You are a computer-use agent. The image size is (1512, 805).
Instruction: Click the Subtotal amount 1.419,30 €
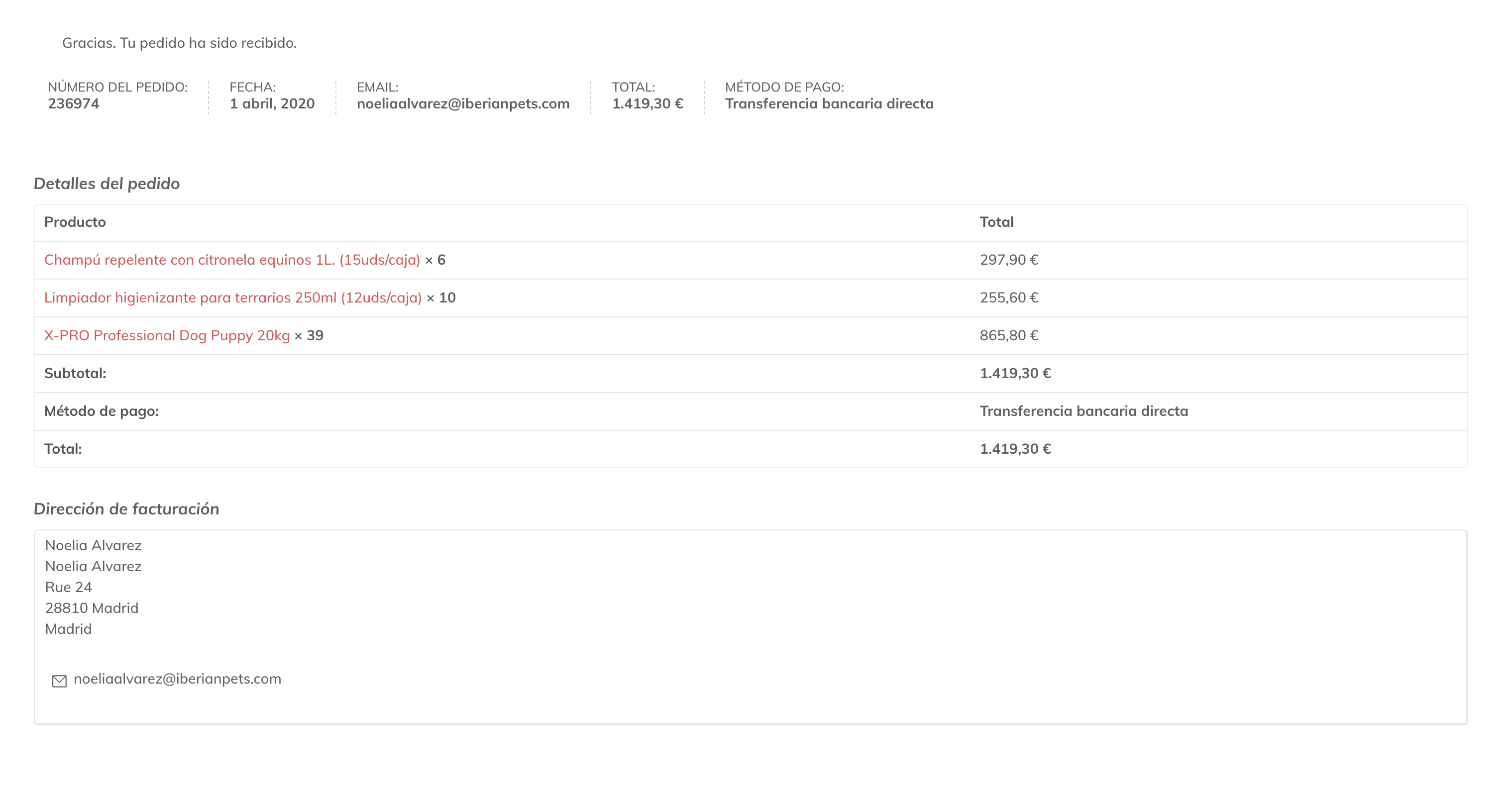click(x=1015, y=373)
